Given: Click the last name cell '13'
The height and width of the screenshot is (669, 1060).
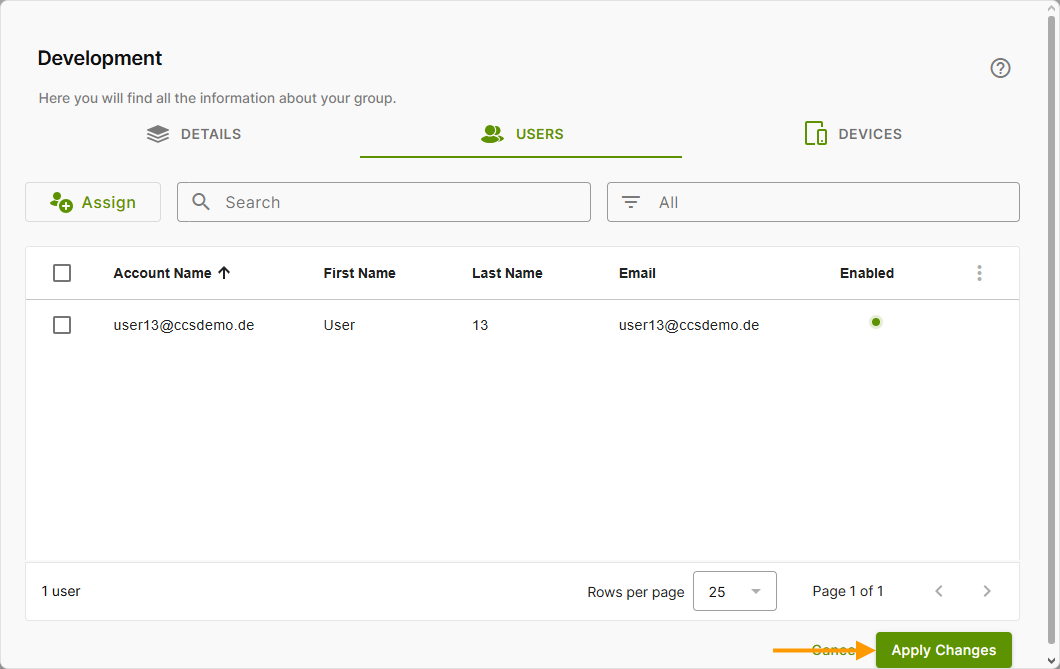Looking at the screenshot, I should point(480,325).
